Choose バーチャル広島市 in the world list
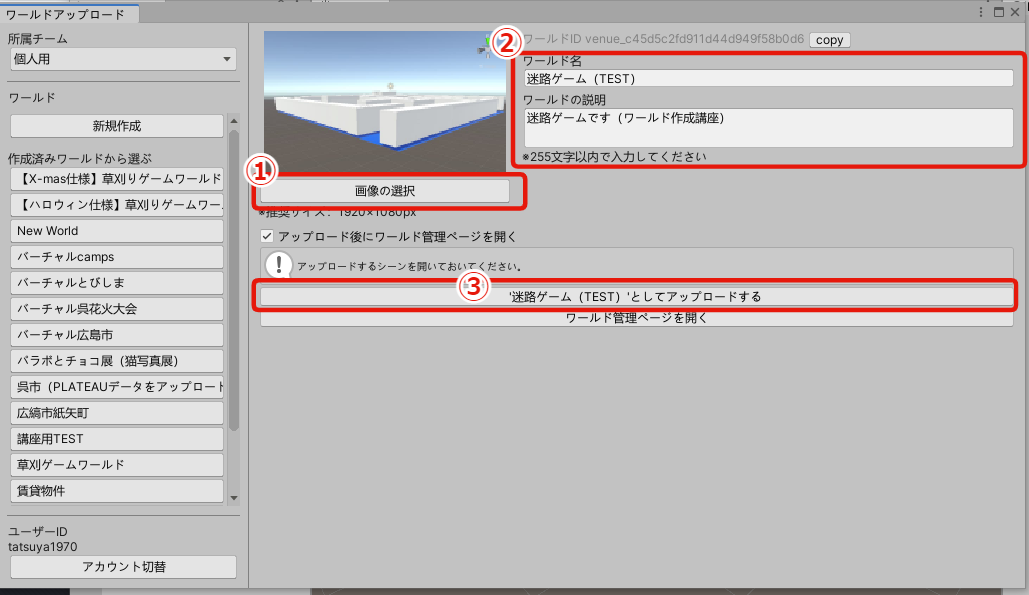 116,334
